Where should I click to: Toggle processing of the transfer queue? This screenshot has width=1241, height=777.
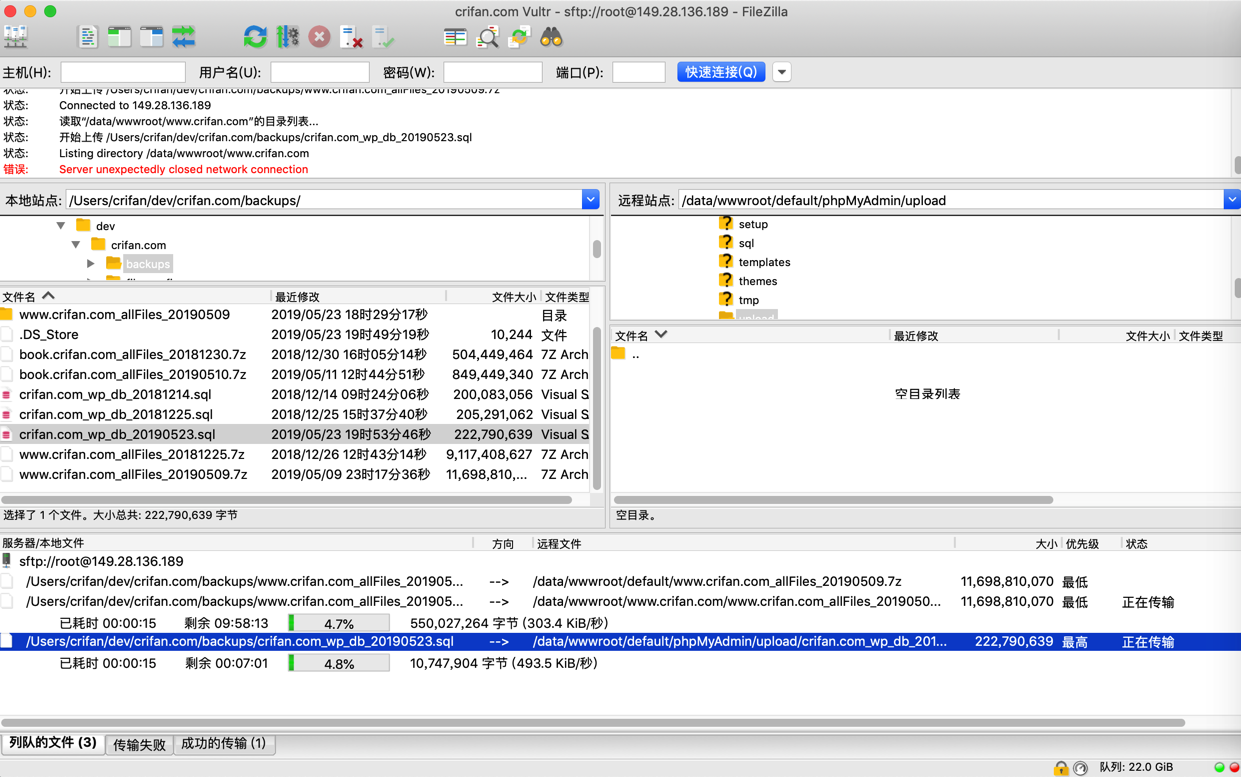[x=287, y=37]
